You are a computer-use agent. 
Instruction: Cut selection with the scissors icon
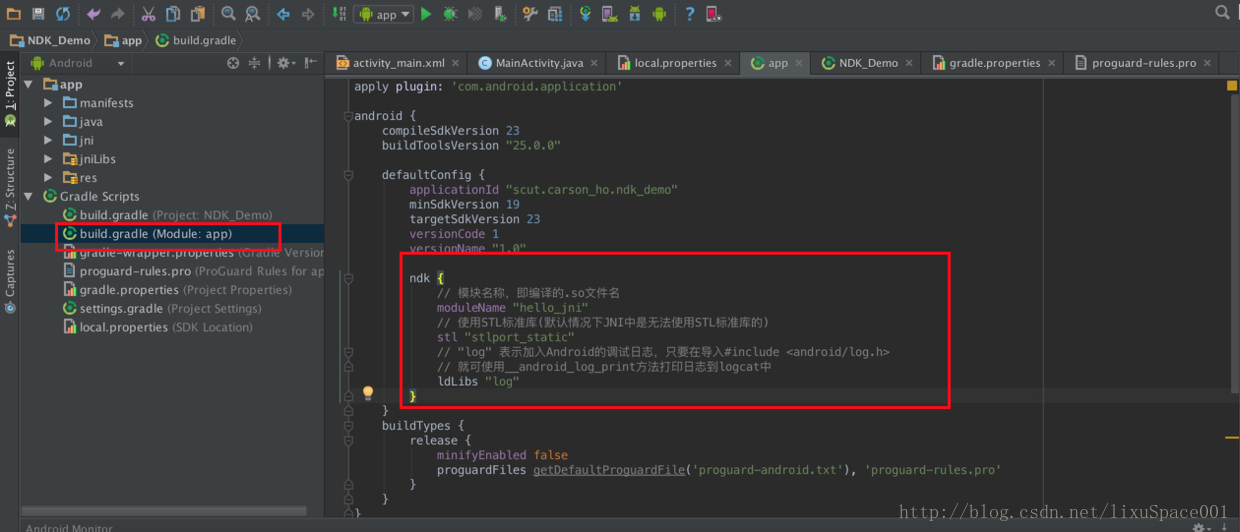(x=148, y=14)
